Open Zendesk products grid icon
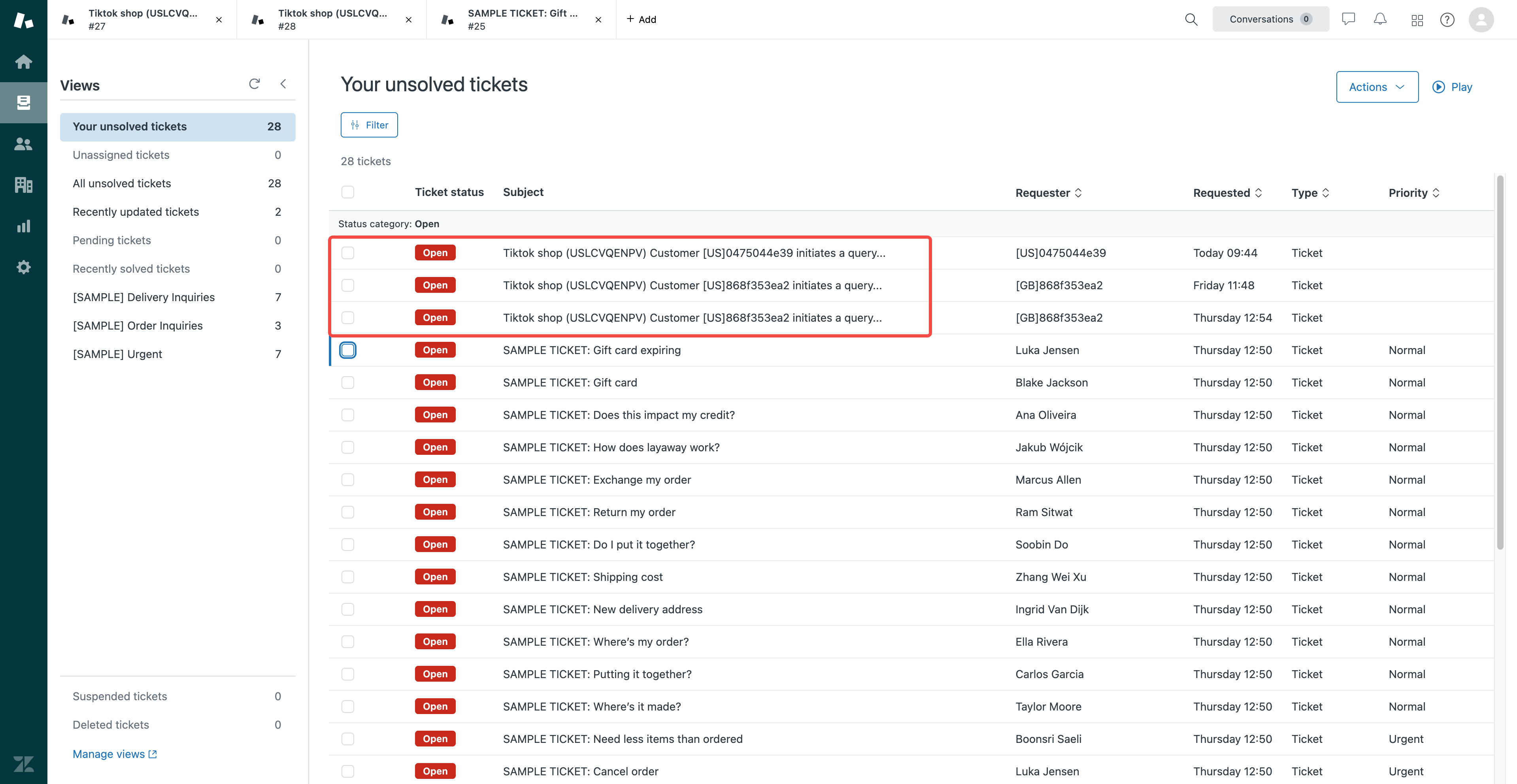The image size is (1517, 784). (1417, 20)
